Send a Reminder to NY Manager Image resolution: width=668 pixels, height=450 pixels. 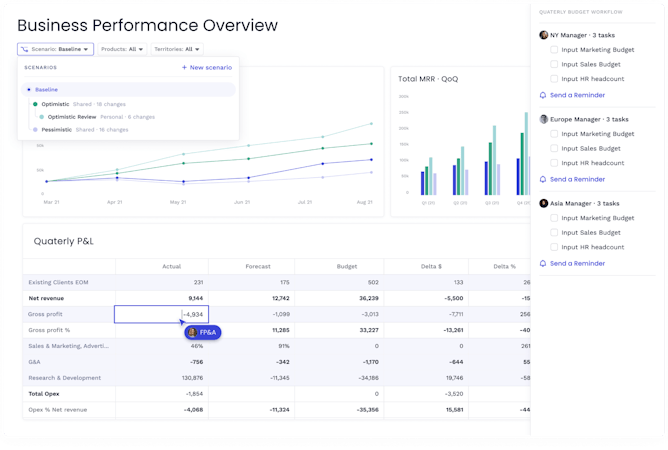(577, 95)
